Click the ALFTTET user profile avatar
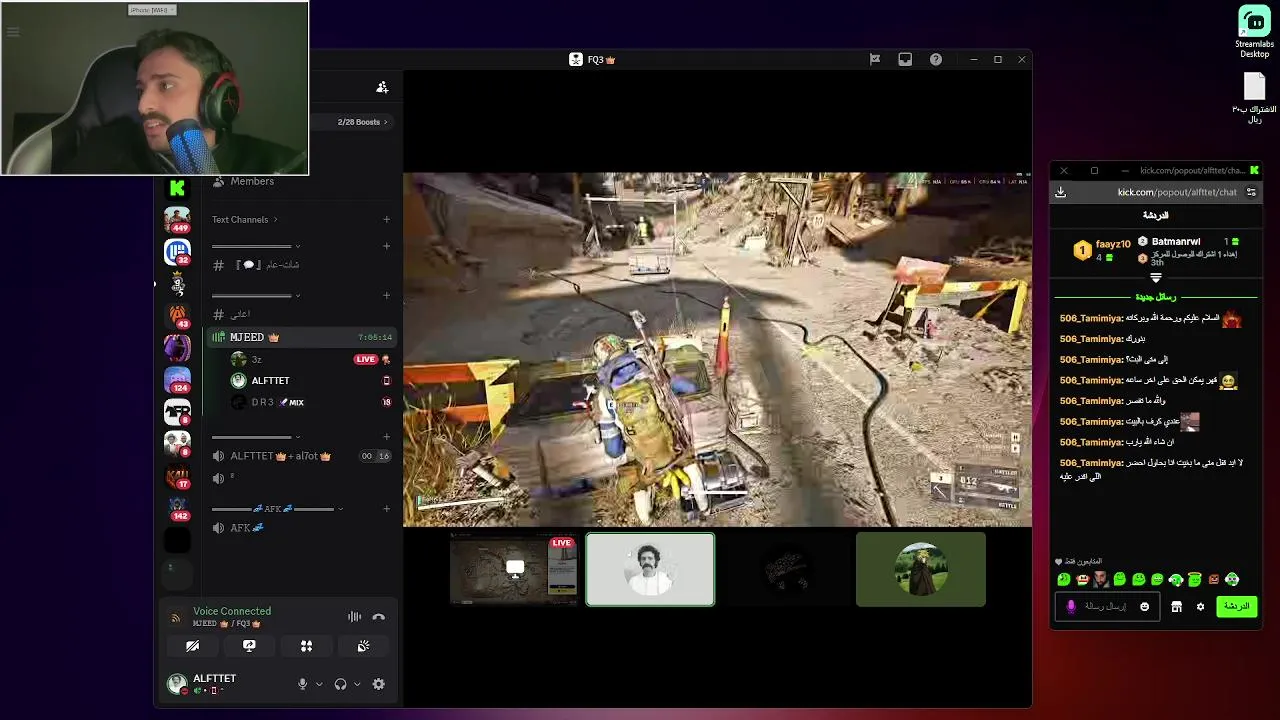The width and height of the screenshot is (1280, 720). (x=177, y=683)
